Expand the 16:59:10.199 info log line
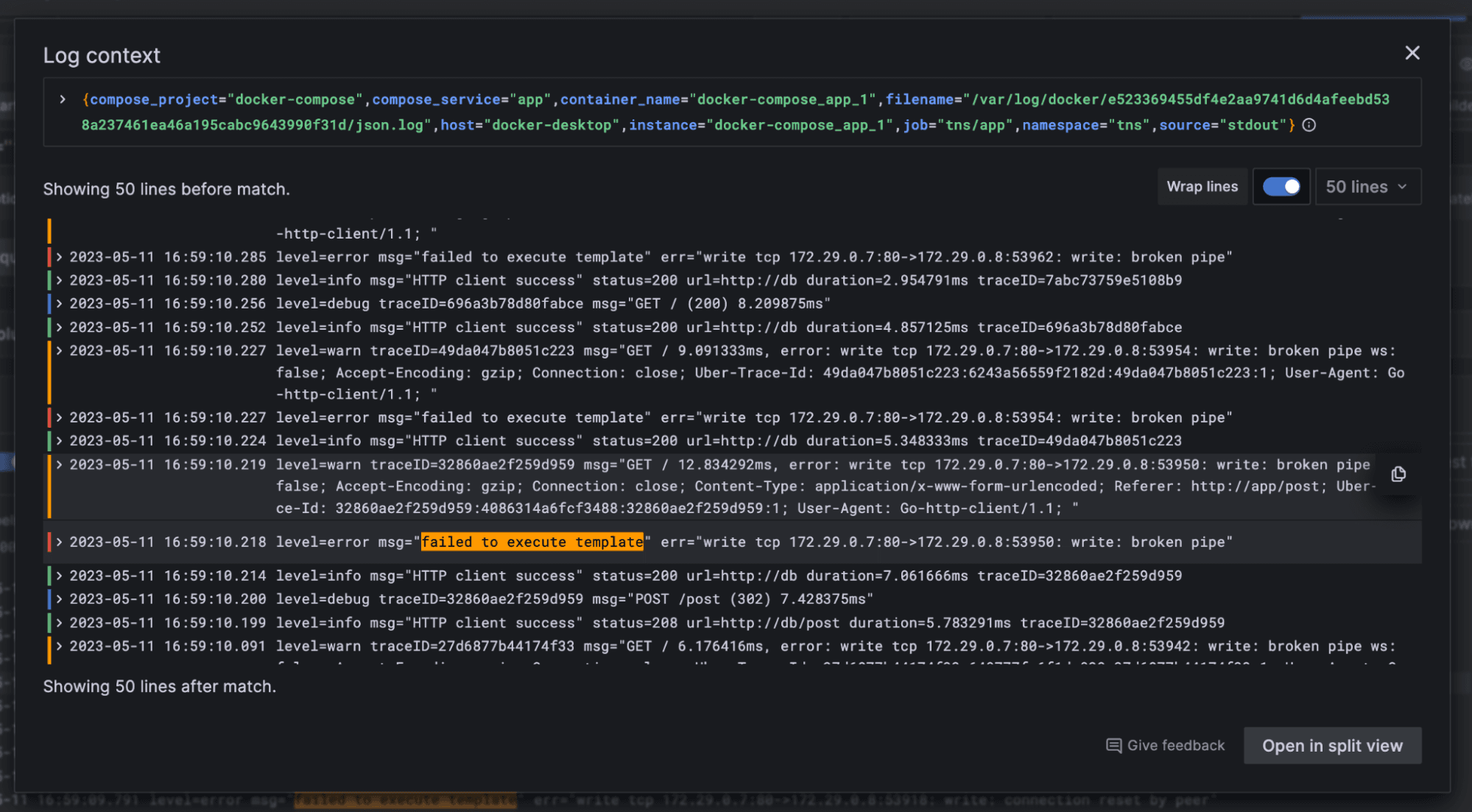 (59, 623)
